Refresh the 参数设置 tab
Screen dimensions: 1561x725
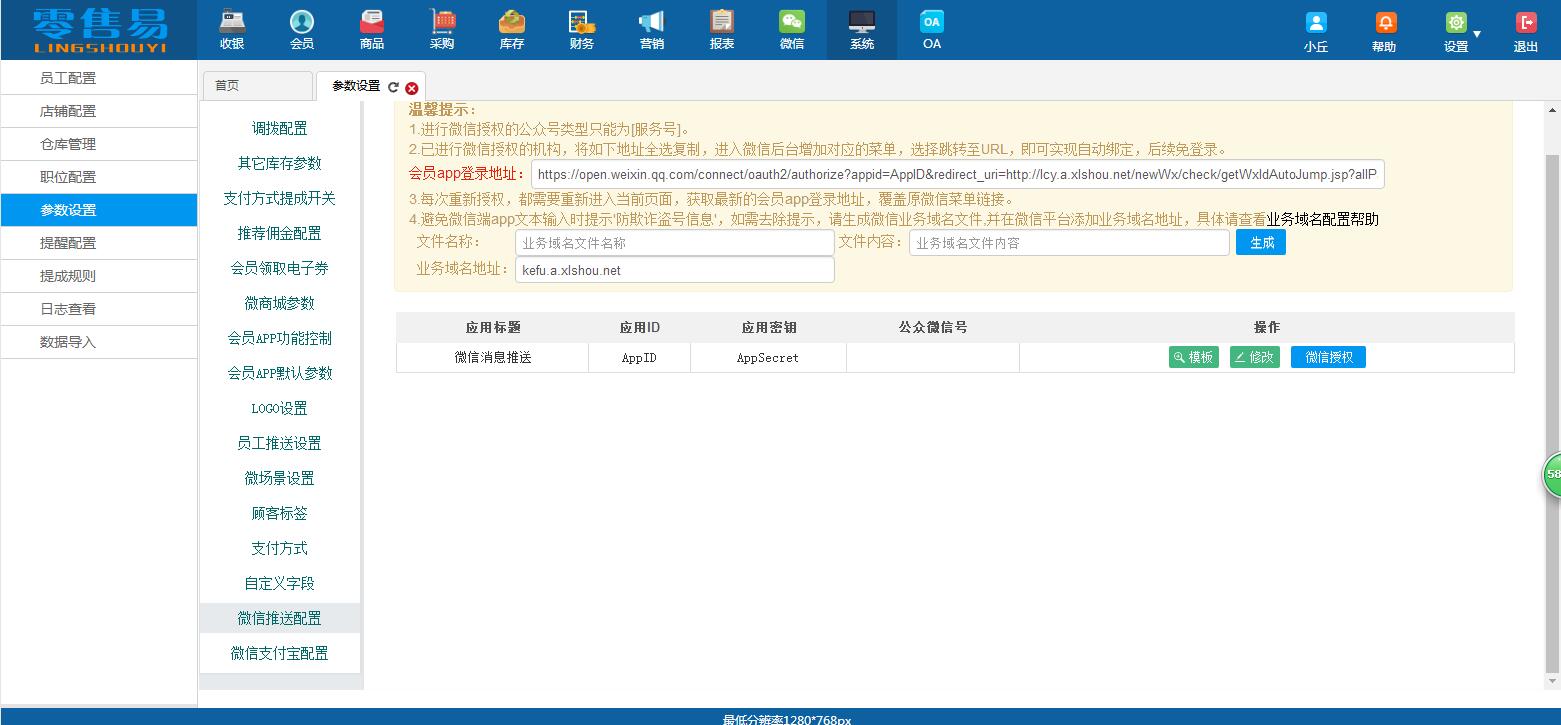[x=395, y=87]
